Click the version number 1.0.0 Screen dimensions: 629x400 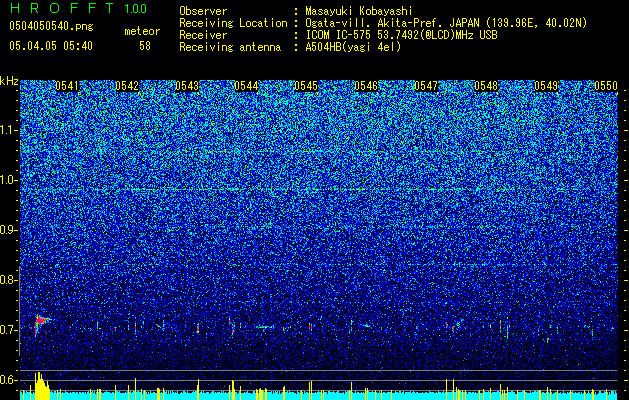coord(136,8)
